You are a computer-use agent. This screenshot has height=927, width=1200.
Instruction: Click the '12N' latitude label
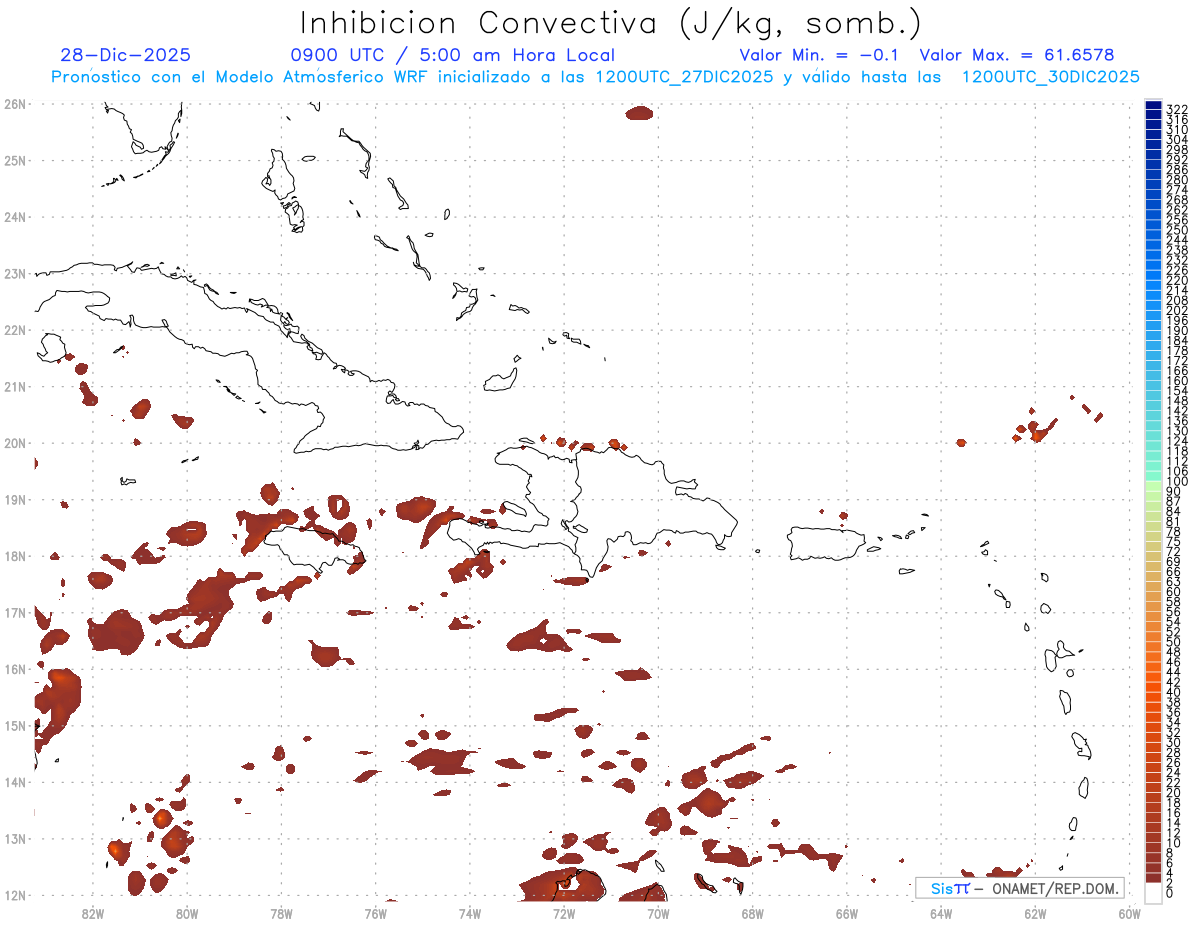point(15,895)
